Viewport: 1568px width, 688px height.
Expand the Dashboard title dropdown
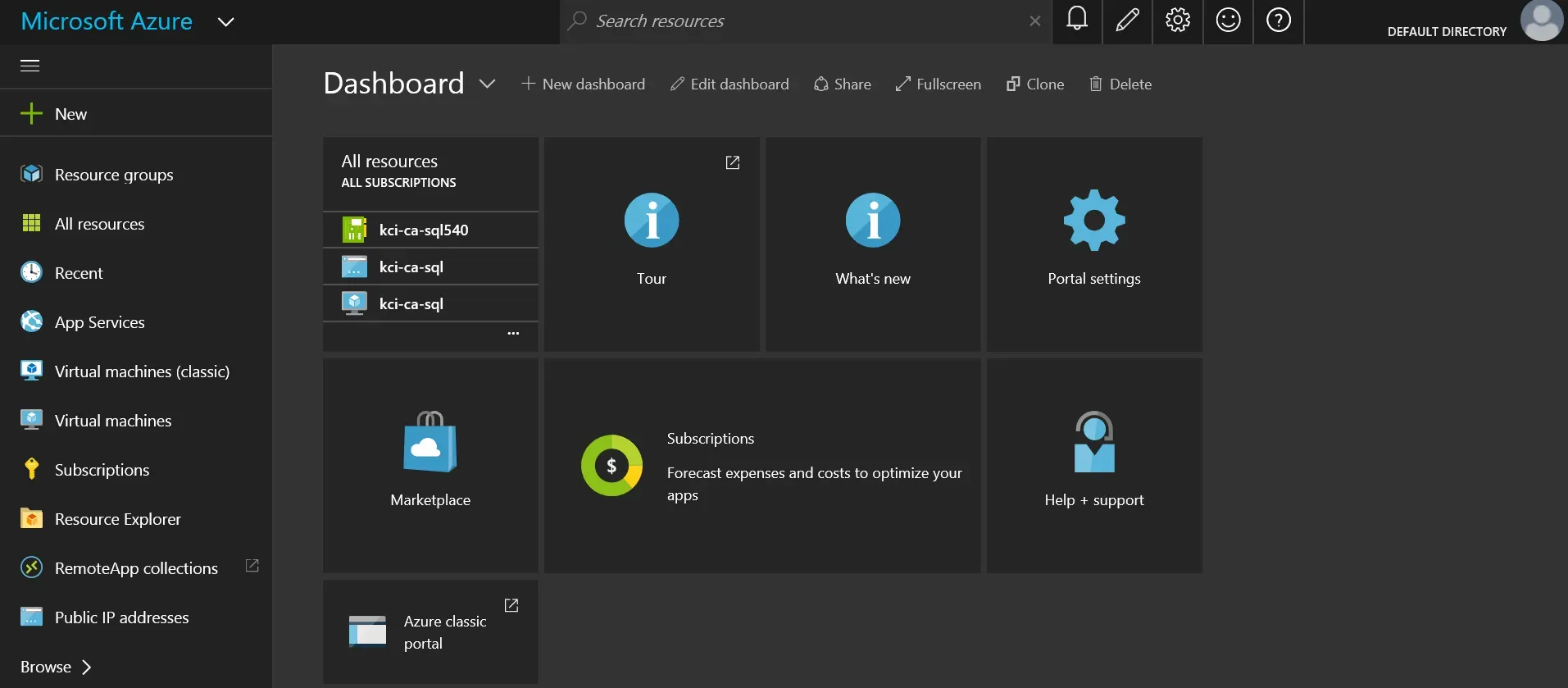point(487,84)
